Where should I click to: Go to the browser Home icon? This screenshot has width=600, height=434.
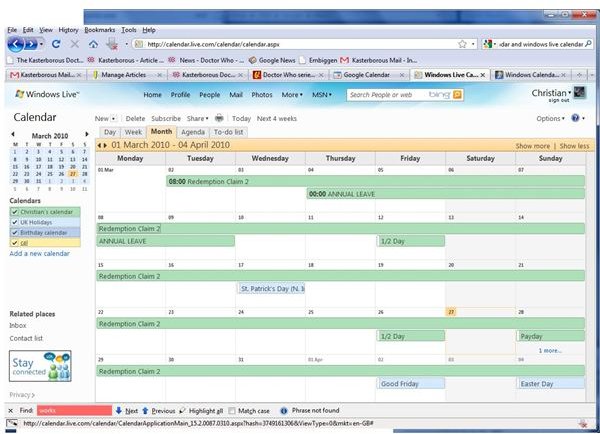tap(93, 44)
